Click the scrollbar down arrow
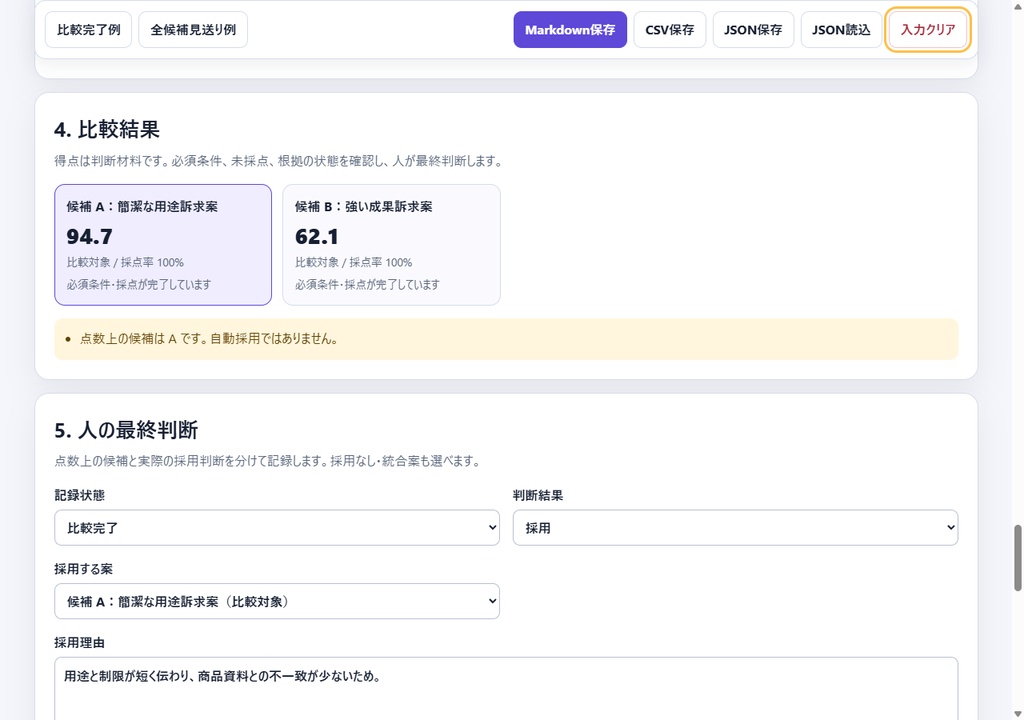The height and width of the screenshot is (720, 1024). click(1017, 714)
